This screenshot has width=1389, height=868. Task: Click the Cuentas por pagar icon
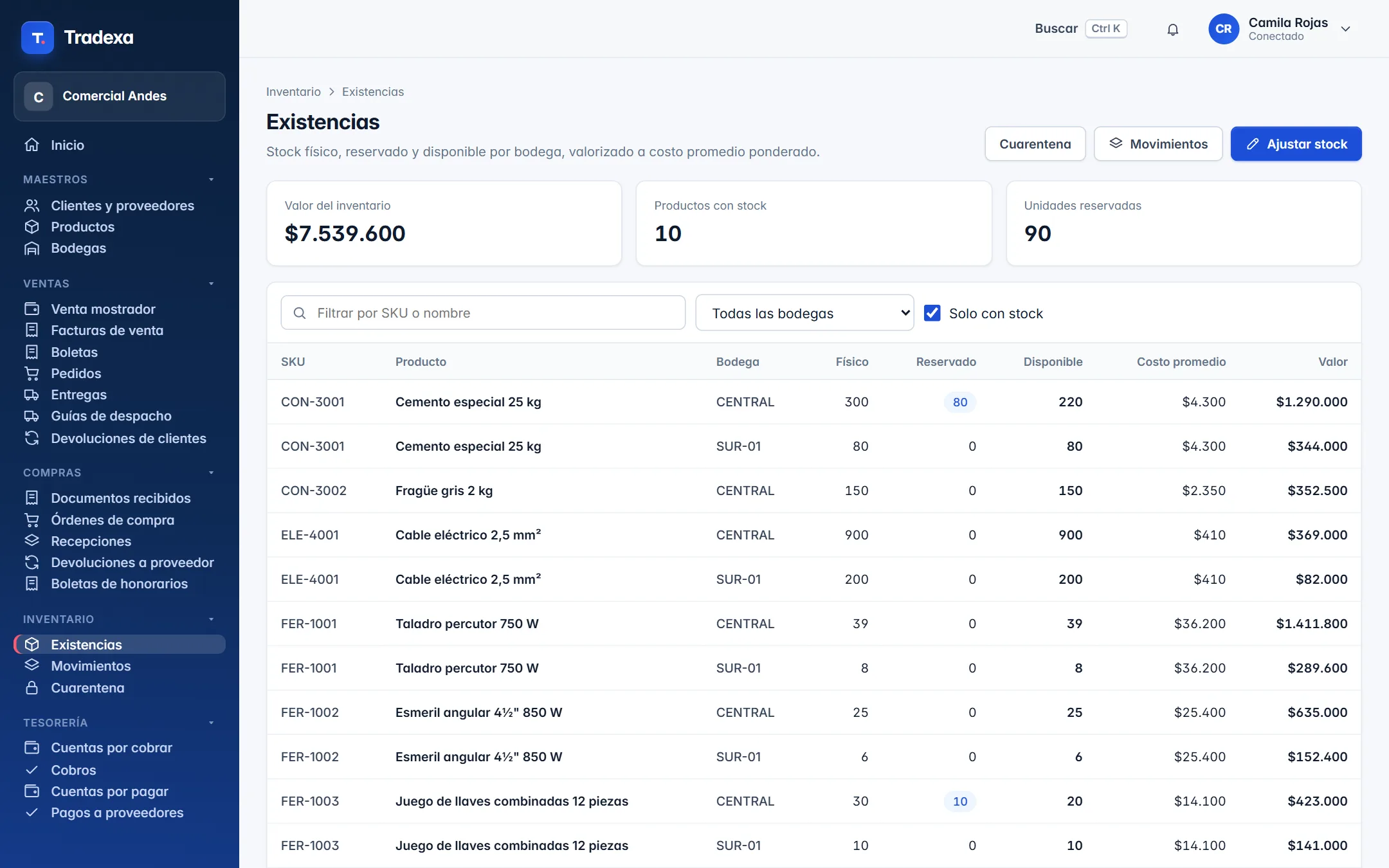pos(32,791)
